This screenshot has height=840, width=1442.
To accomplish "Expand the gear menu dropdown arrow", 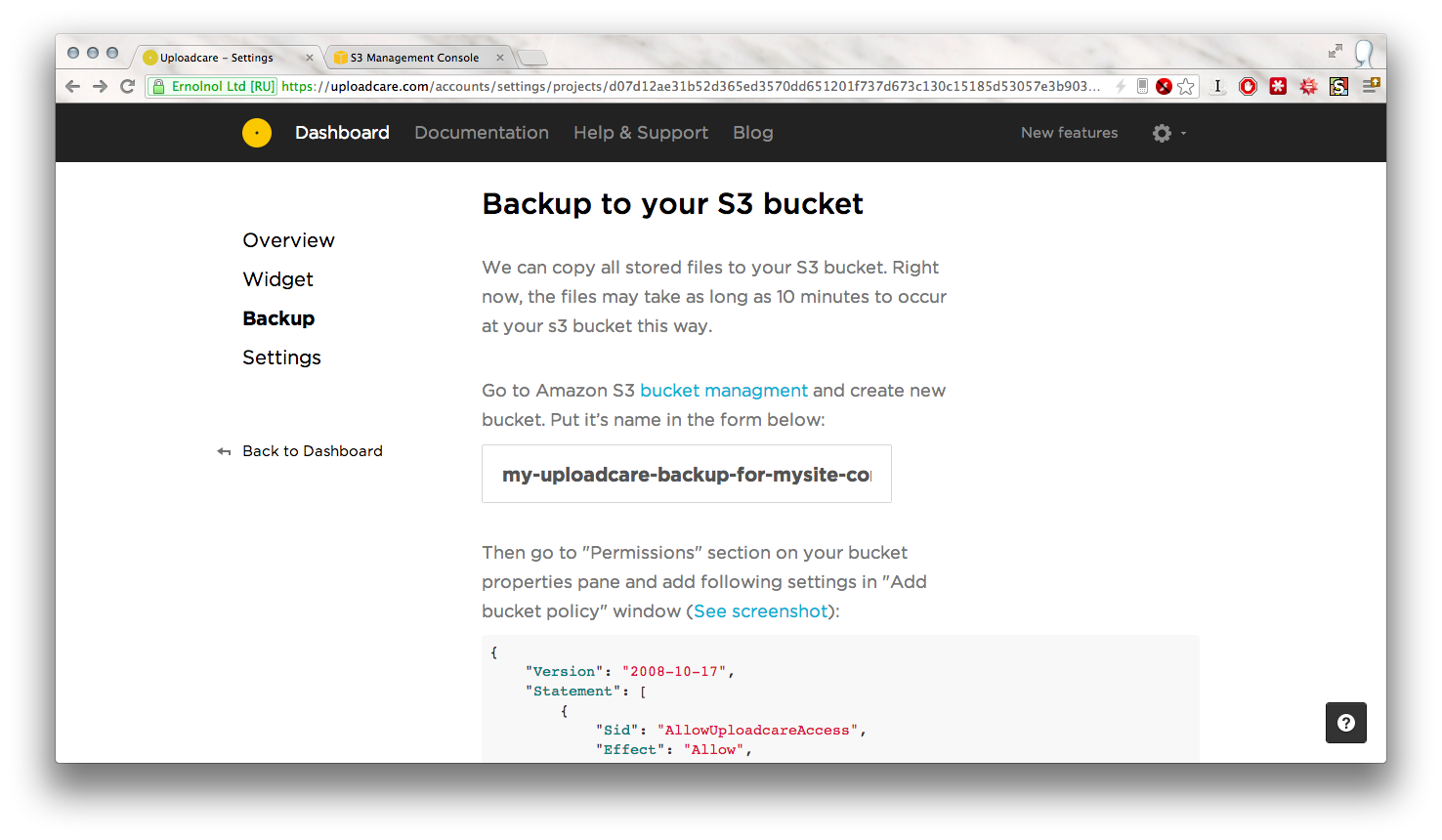I will tap(1183, 133).
